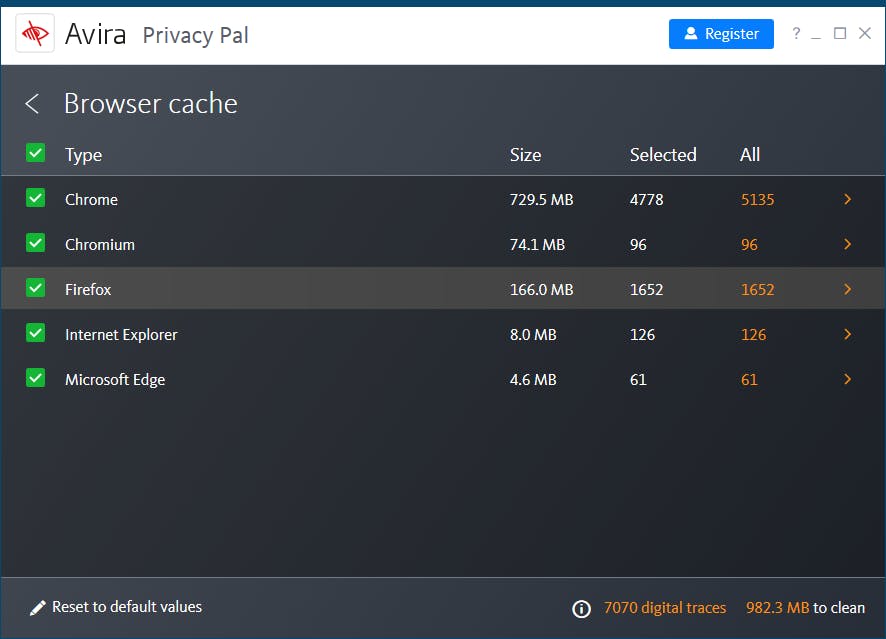Screen dimensions: 886x639
Task: Expand Chrome cache details arrow
Action: (847, 200)
